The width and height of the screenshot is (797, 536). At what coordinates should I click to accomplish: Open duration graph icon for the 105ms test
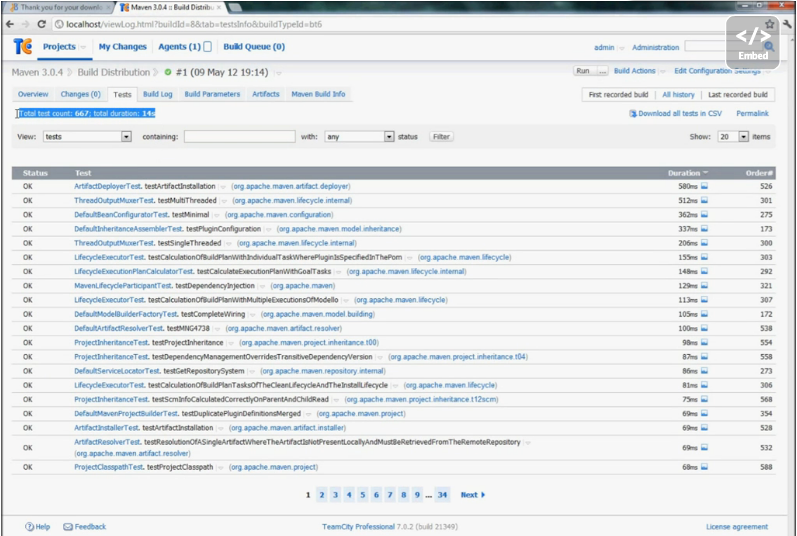pos(704,314)
